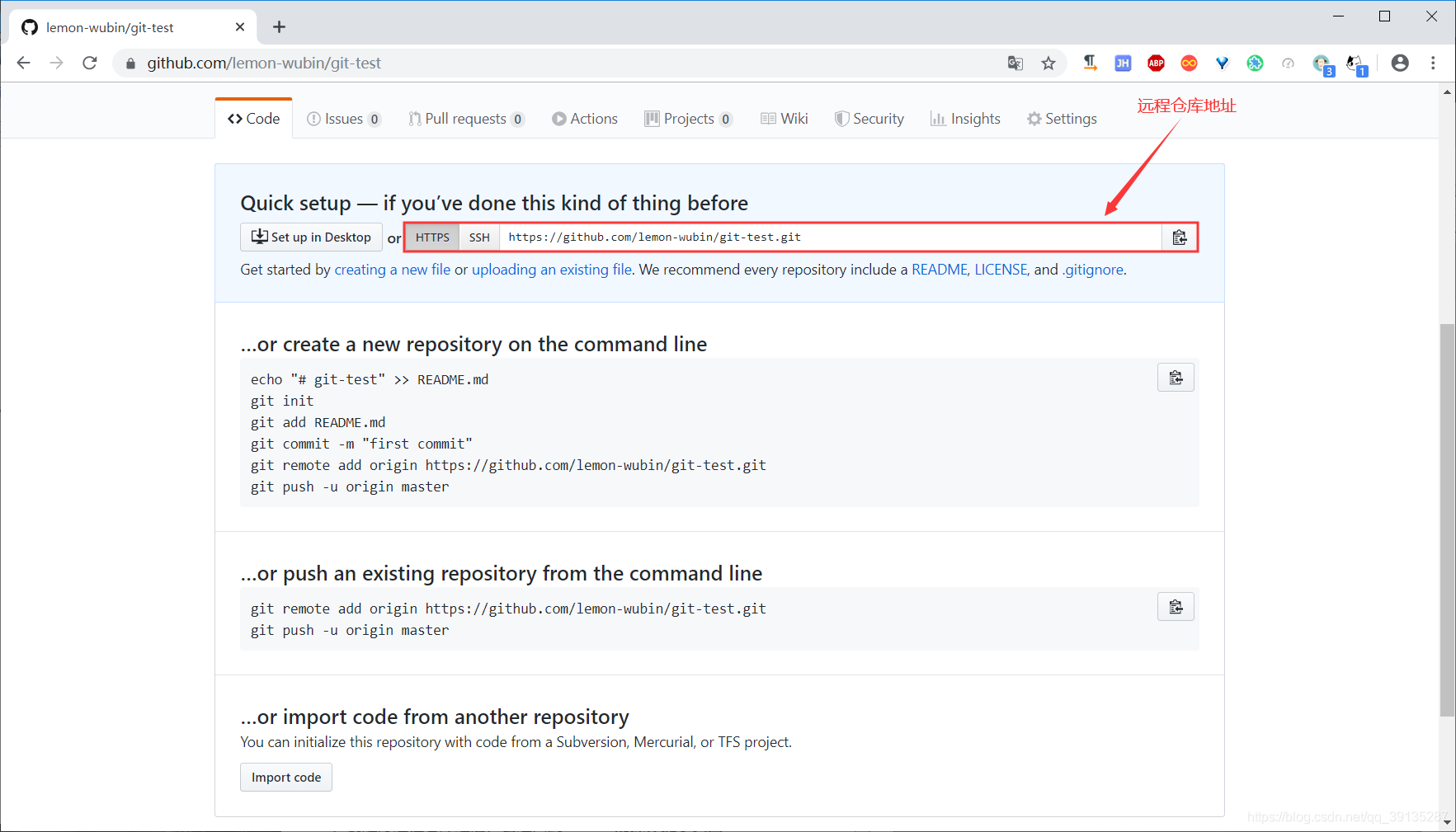1456x832 pixels.
Task: Click the orange infinity extension icon
Action: point(1189,63)
